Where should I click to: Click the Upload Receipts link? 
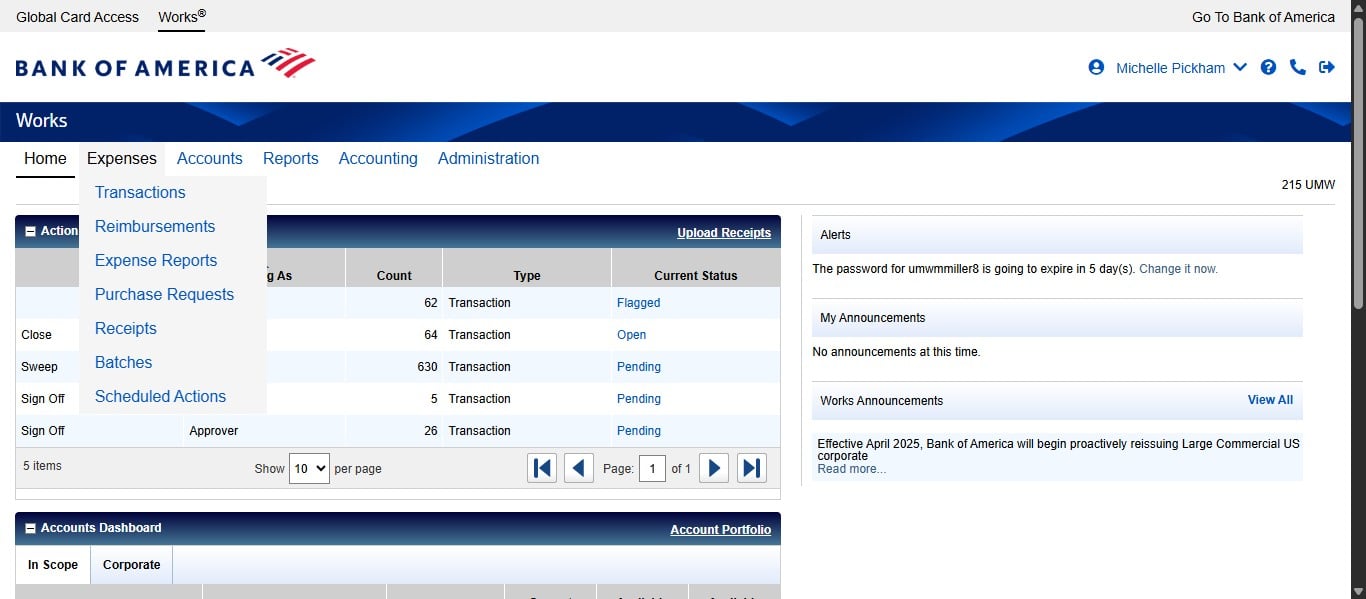(723, 233)
